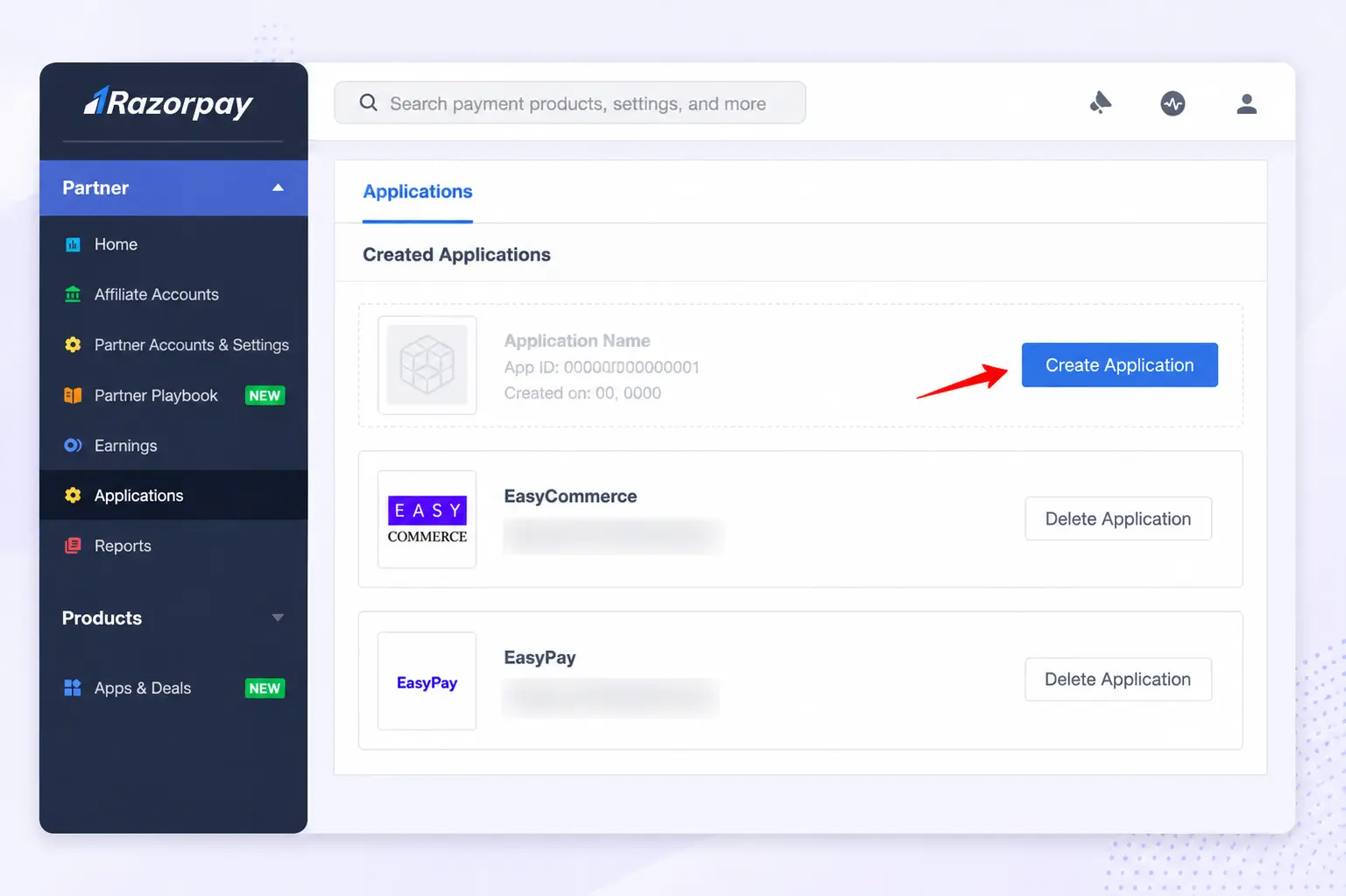Image resolution: width=1346 pixels, height=896 pixels.
Task: Open the Partner menu header
Action: pyautogui.click(x=173, y=187)
